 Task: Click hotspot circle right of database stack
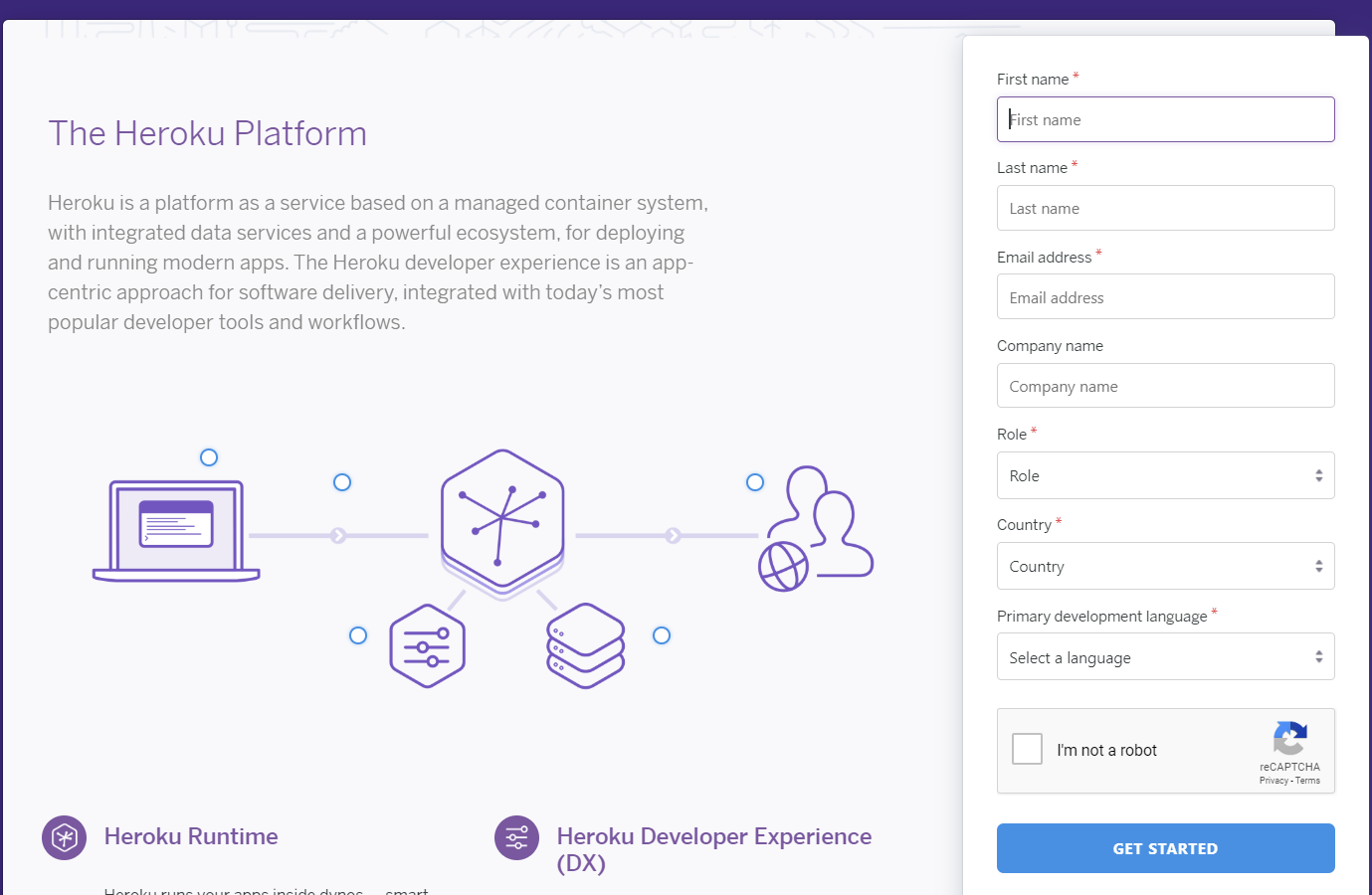point(662,635)
